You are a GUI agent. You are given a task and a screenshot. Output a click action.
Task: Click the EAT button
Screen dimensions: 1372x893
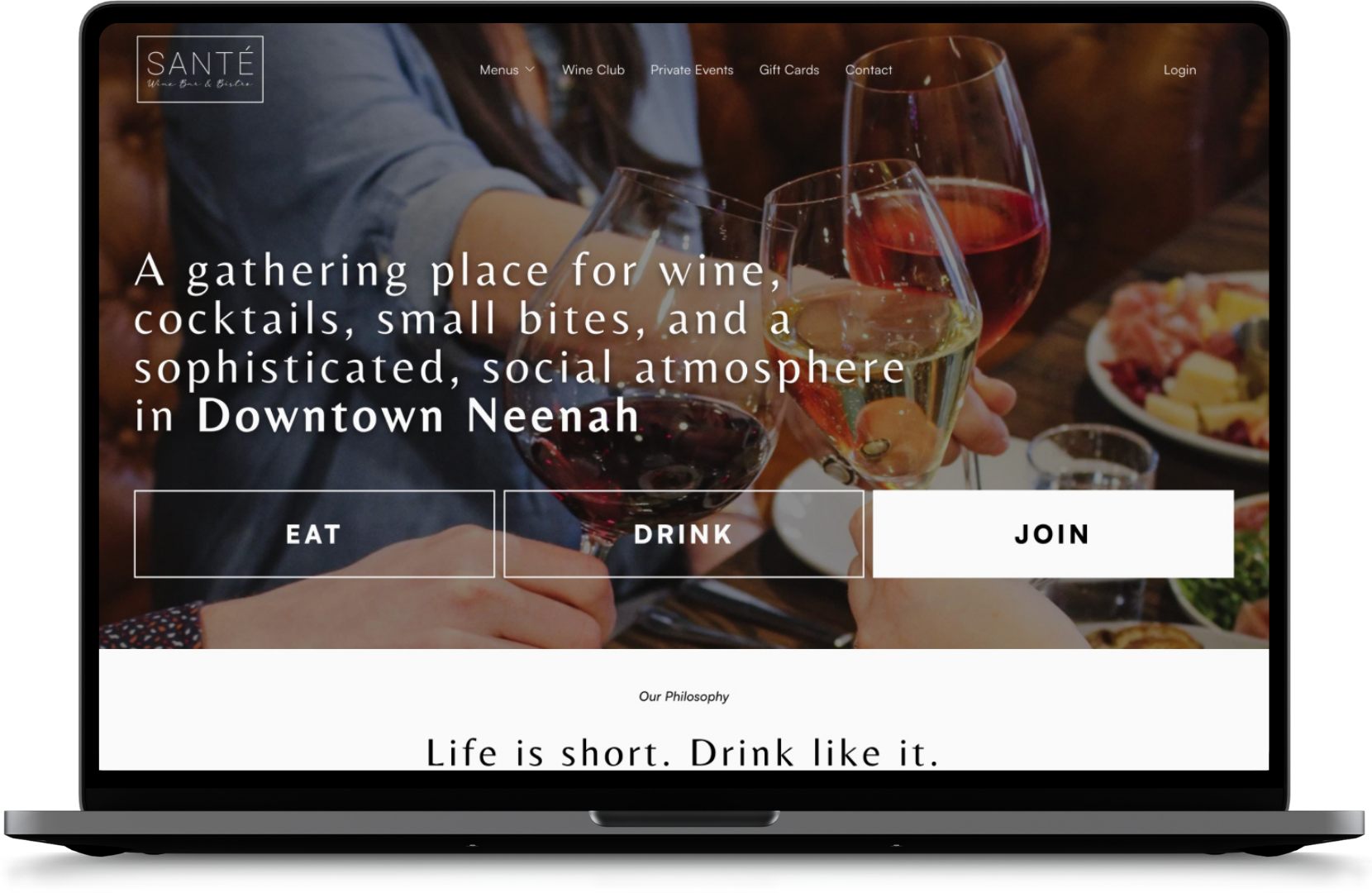(314, 534)
